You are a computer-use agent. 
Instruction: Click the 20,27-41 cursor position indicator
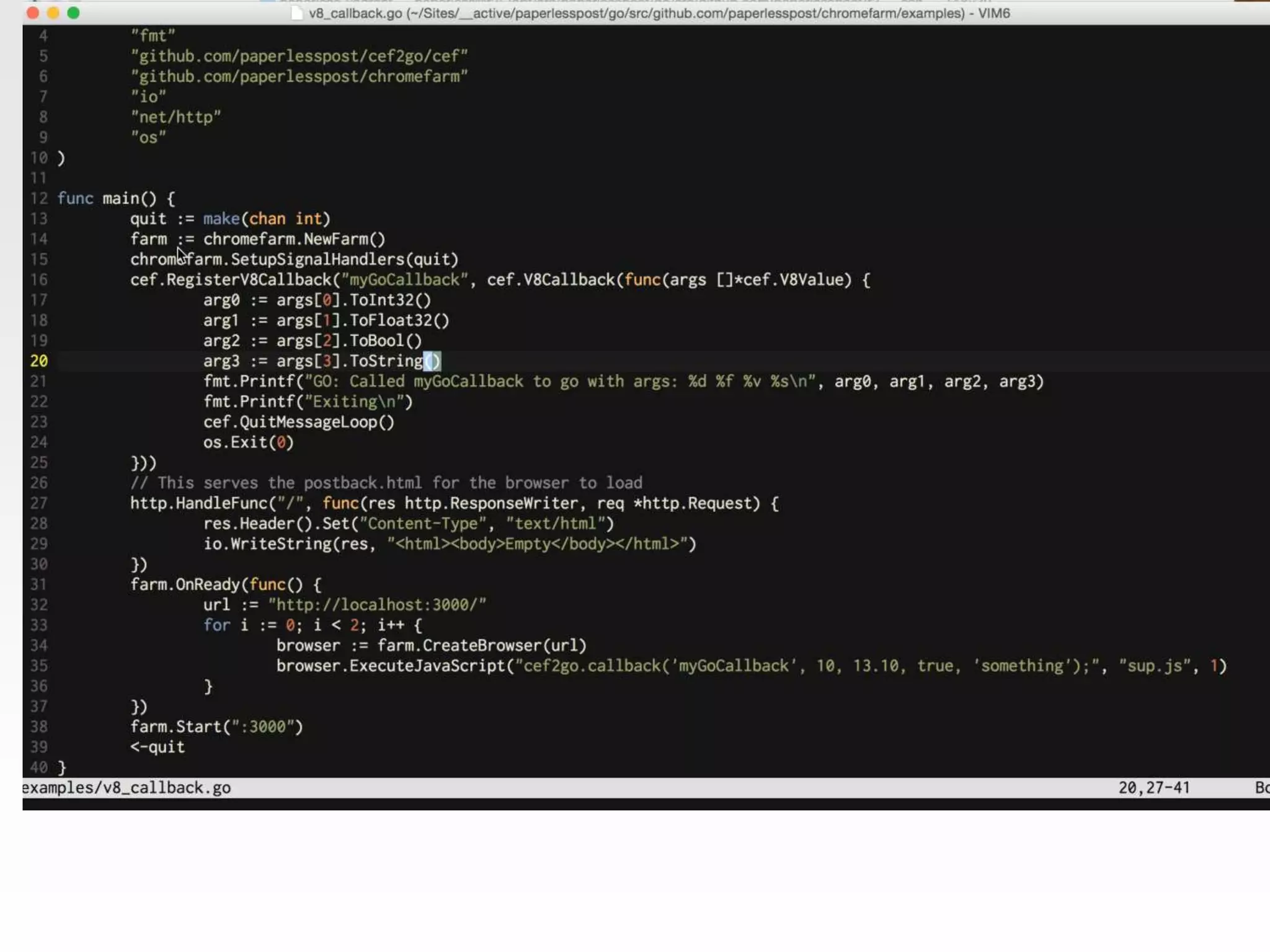[x=1154, y=788]
